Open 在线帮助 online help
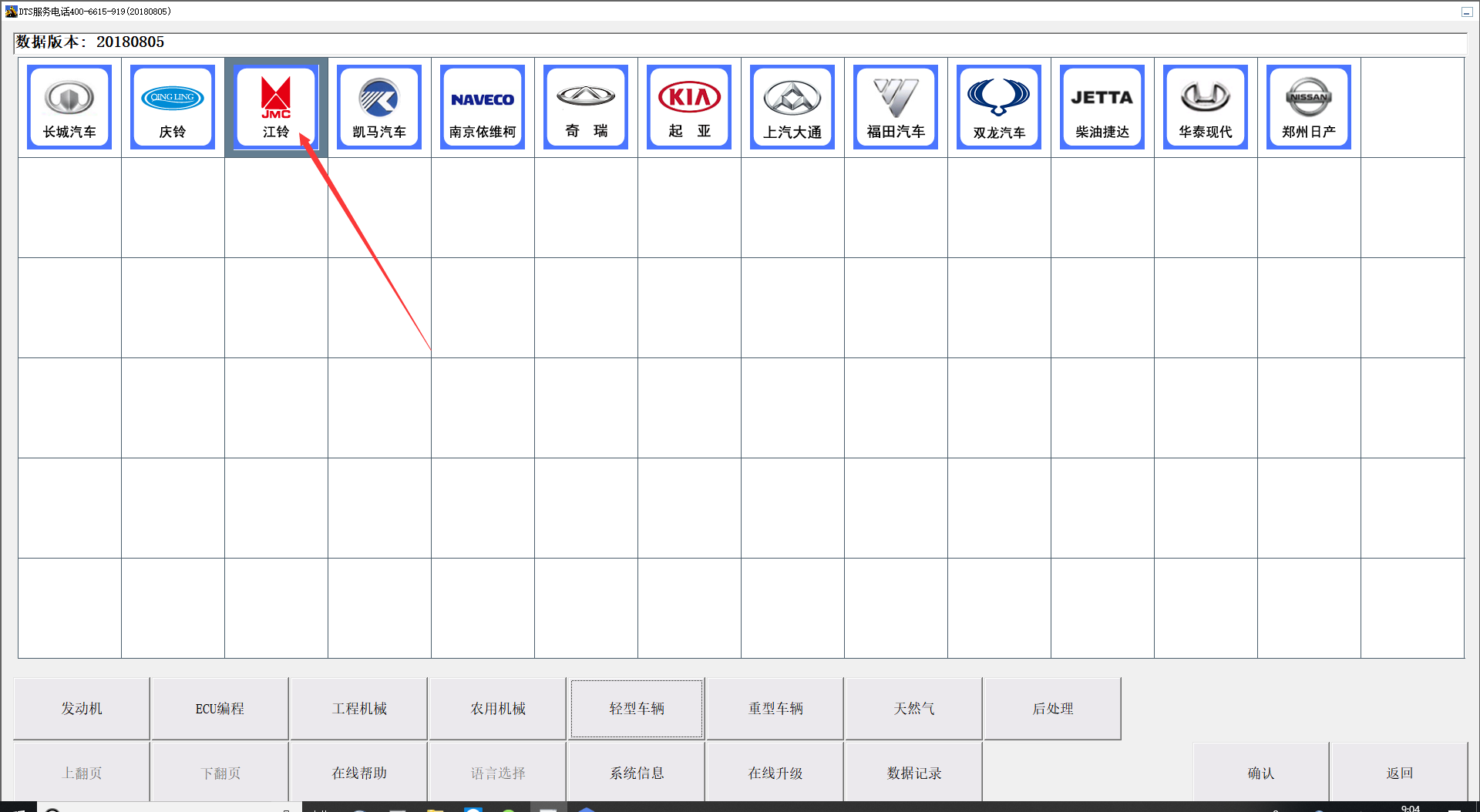This screenshot has height=812, width=1480. [359, 773]
